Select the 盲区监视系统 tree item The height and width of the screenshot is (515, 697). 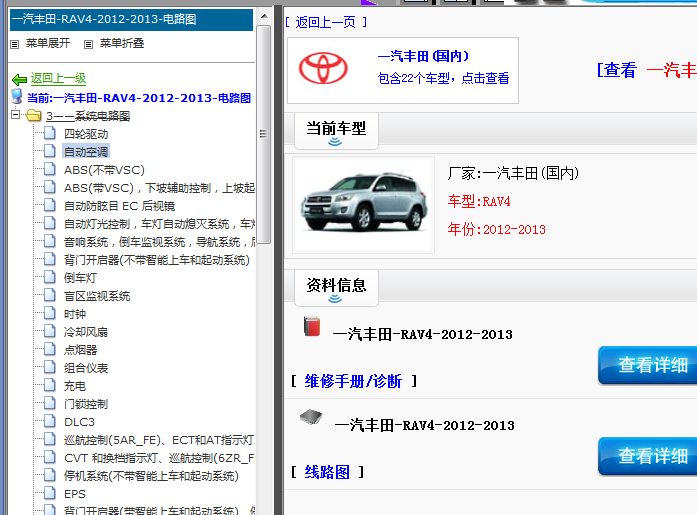tap(97, 296)
